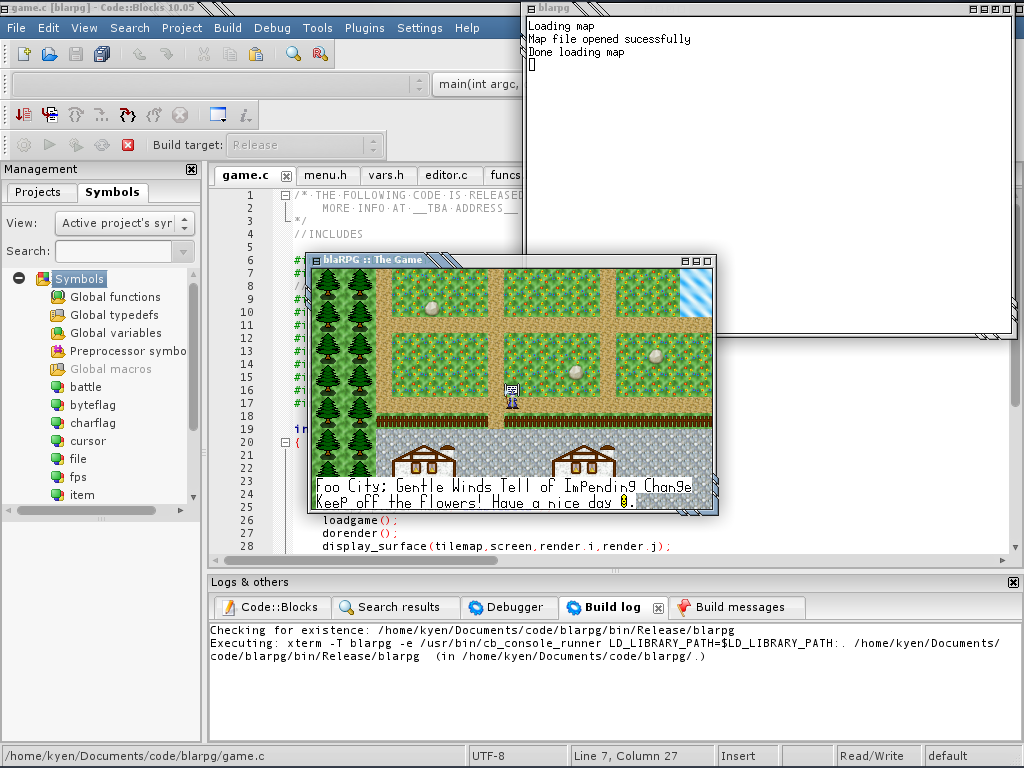
Task: Click the Run to cursor debug icon
Action: click(x=49, y=115)
